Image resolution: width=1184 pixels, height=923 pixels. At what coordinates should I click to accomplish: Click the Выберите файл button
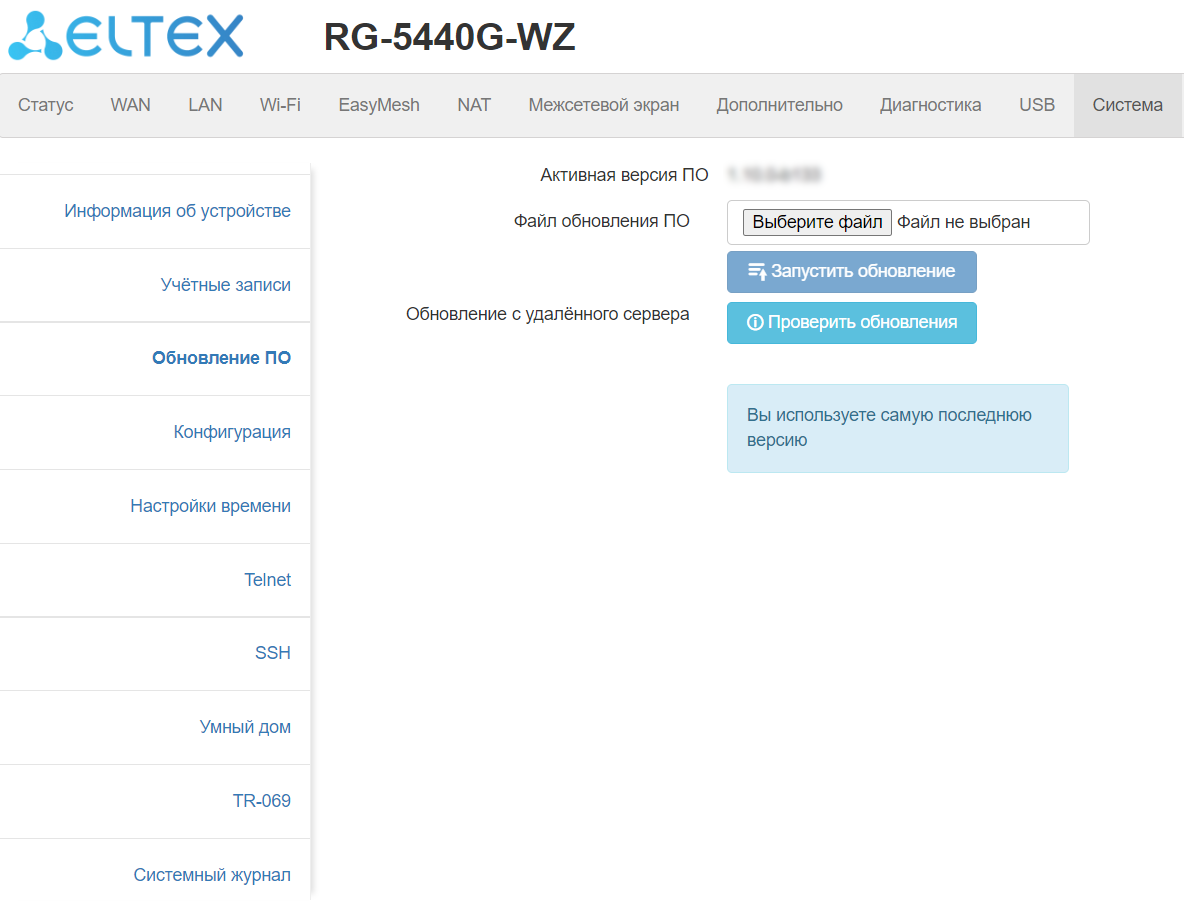coord(817,222)
